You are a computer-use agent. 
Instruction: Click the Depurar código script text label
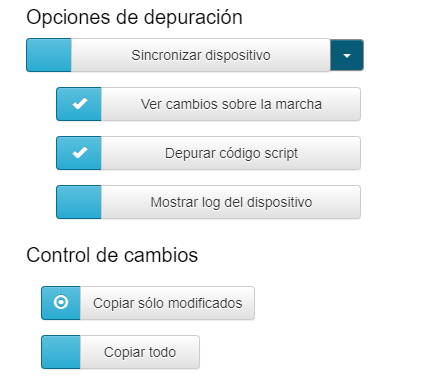(231, 153)
